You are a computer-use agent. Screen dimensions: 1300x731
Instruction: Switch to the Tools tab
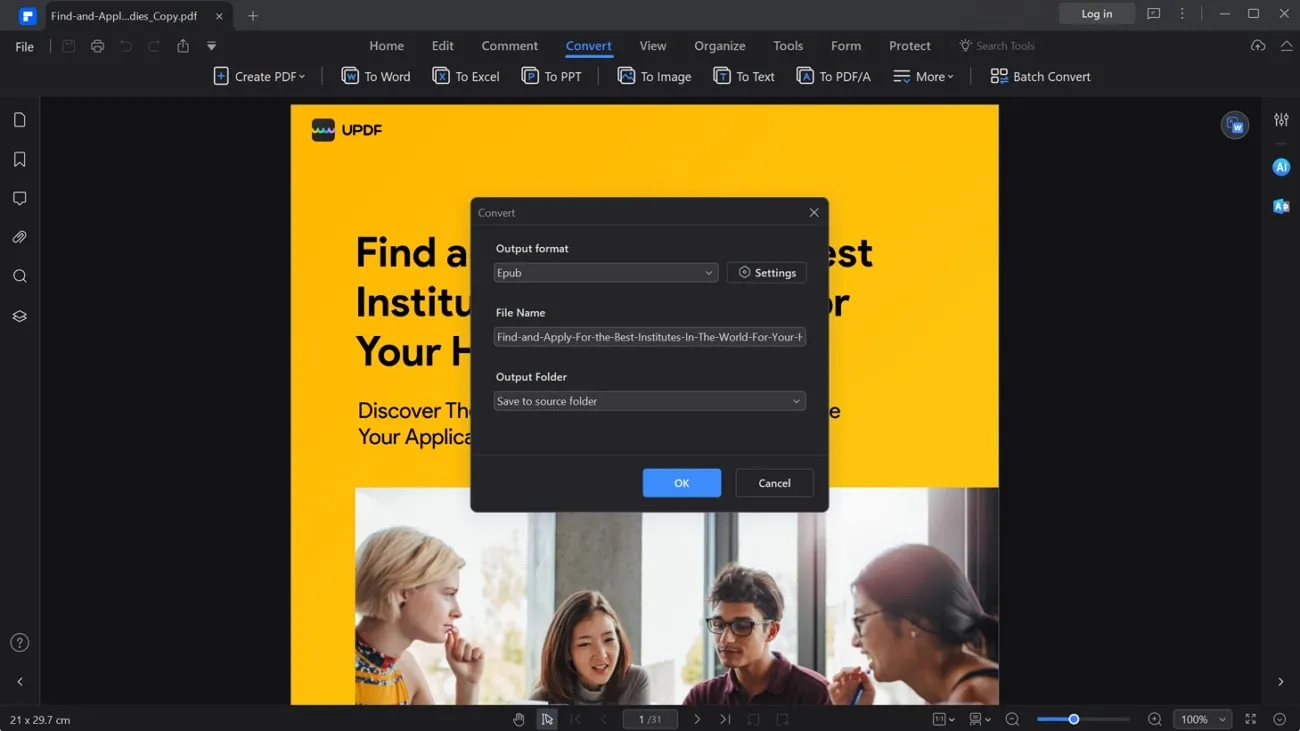click(x=787, y=46)
